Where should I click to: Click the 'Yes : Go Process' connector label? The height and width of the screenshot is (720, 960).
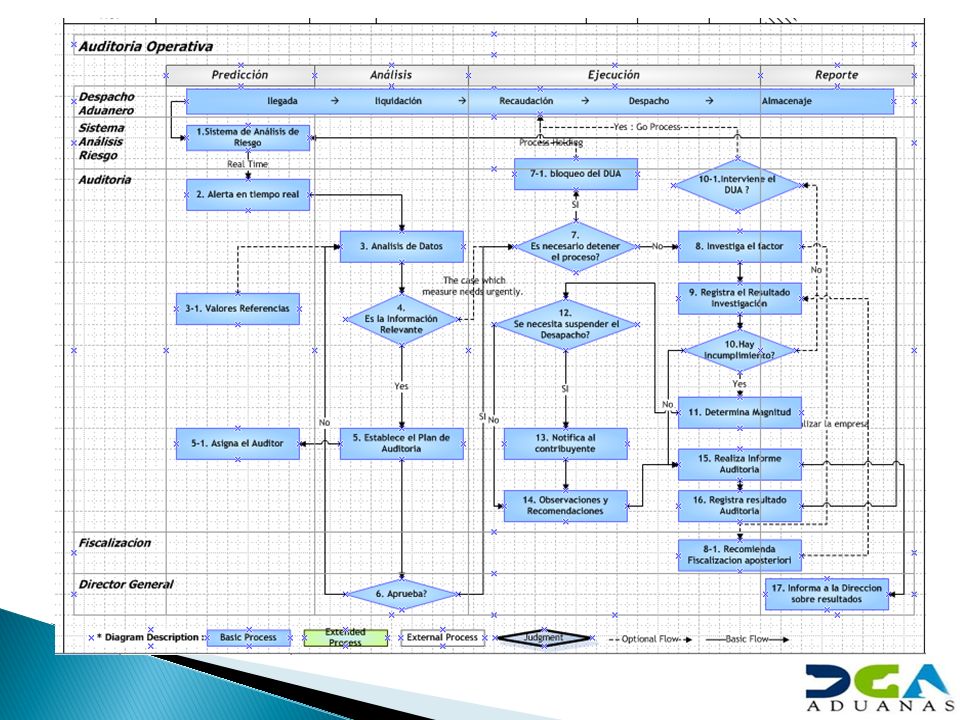[x=647, y=127]
